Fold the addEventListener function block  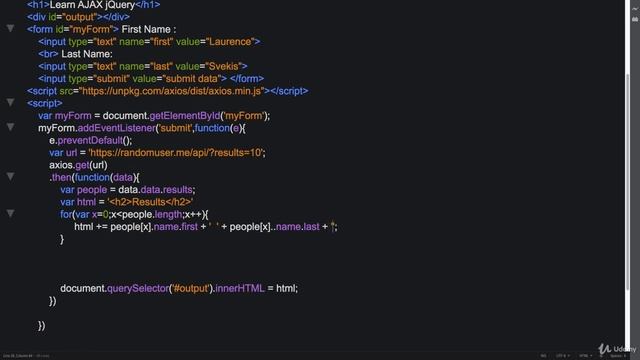10,127
